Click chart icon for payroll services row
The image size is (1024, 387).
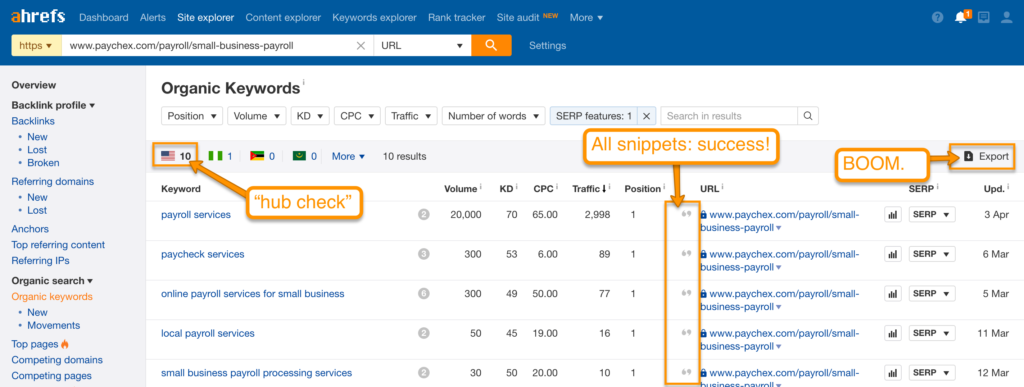893,215
